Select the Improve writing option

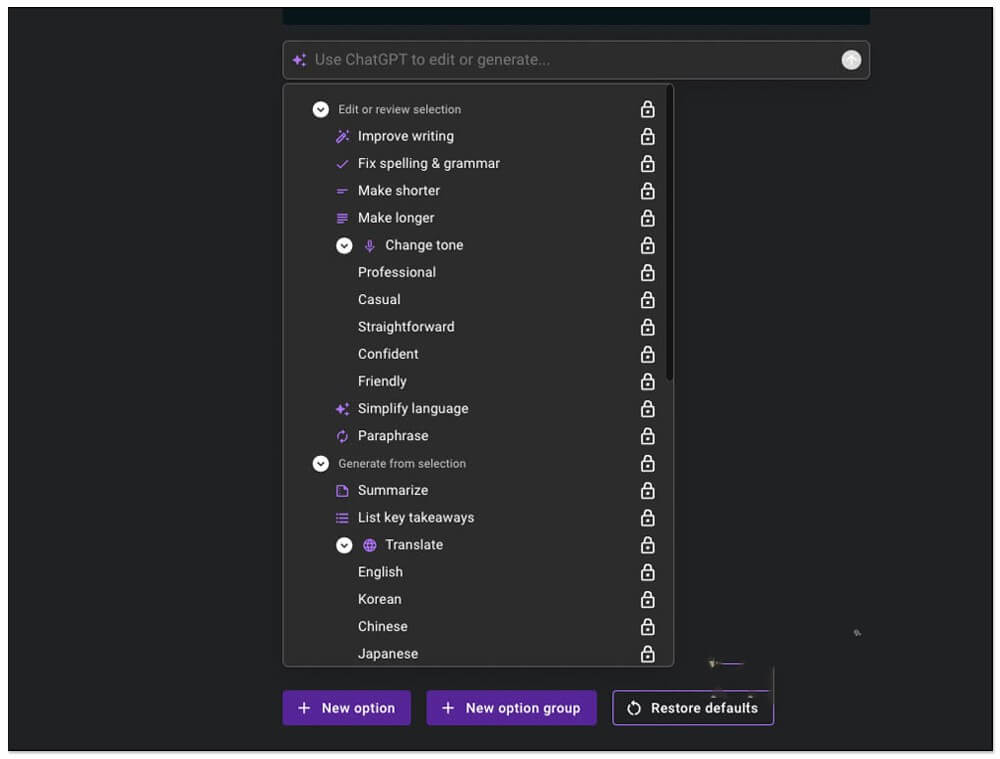pyautogui.click(x=406, y=136)
